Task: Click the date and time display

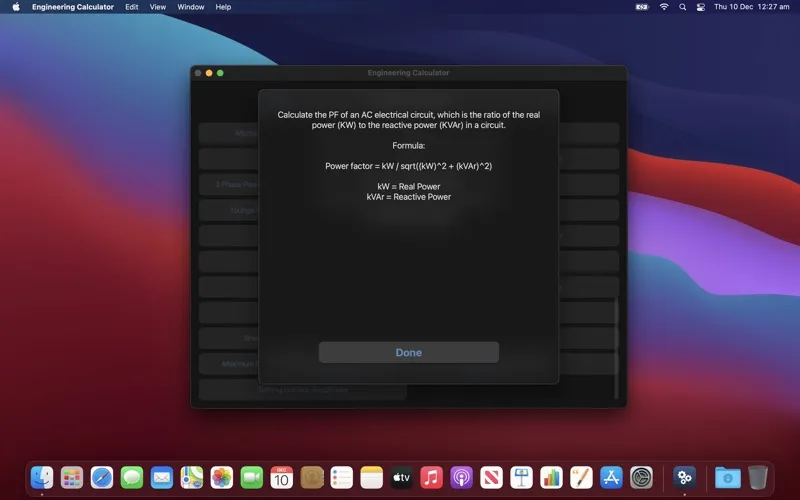Action: point(751,7)
